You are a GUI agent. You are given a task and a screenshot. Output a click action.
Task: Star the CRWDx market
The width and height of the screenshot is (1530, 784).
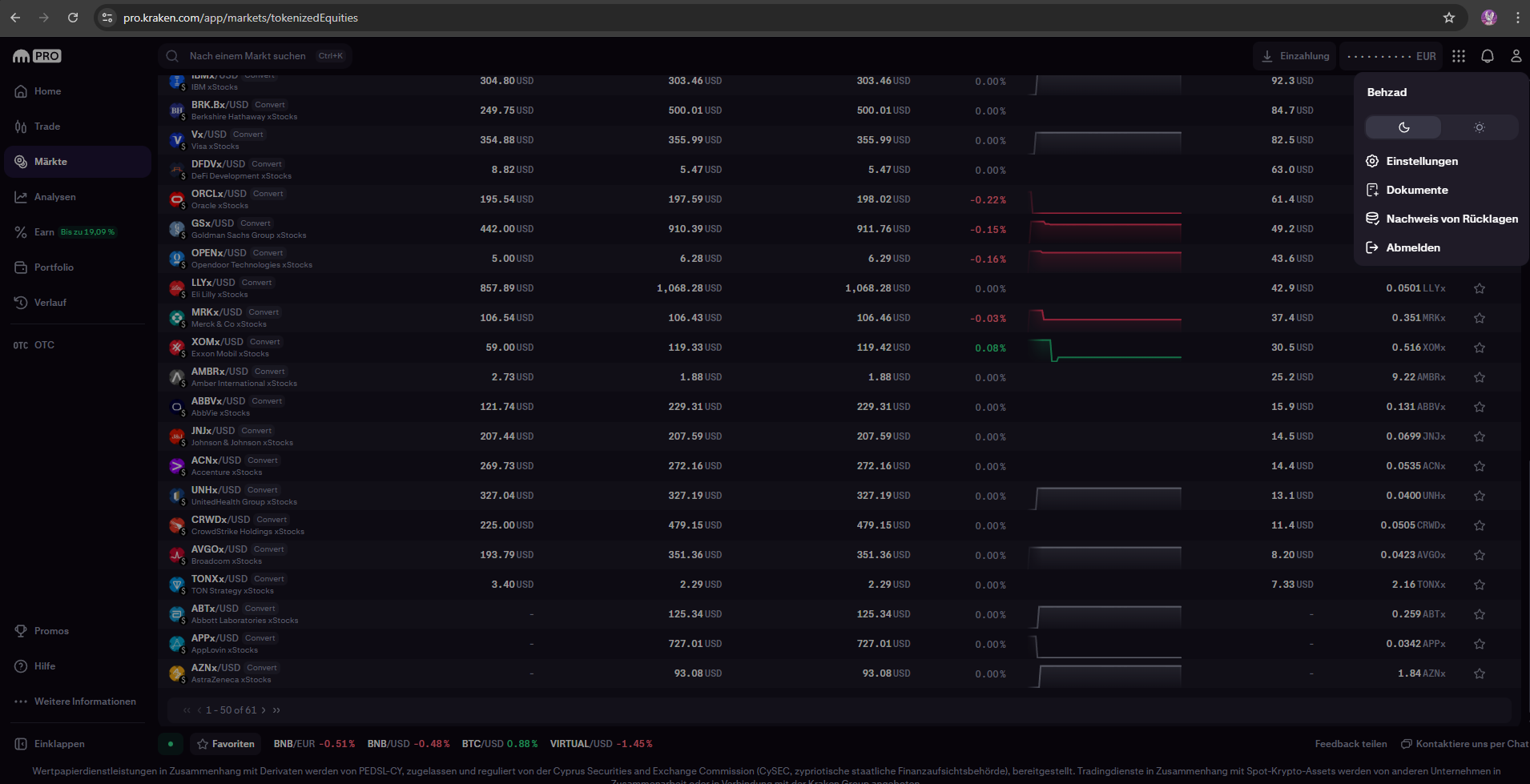pyautogui.click(x=1480, y=525)
